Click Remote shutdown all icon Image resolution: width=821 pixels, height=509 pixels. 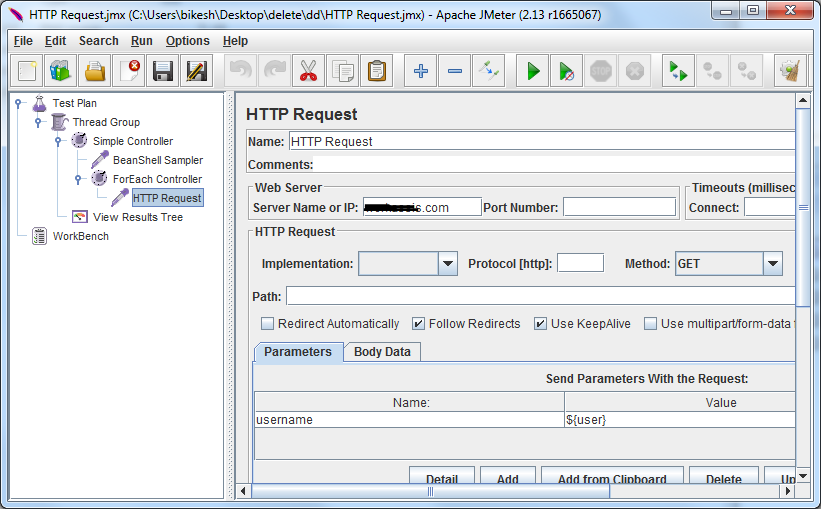click(747, 71)
